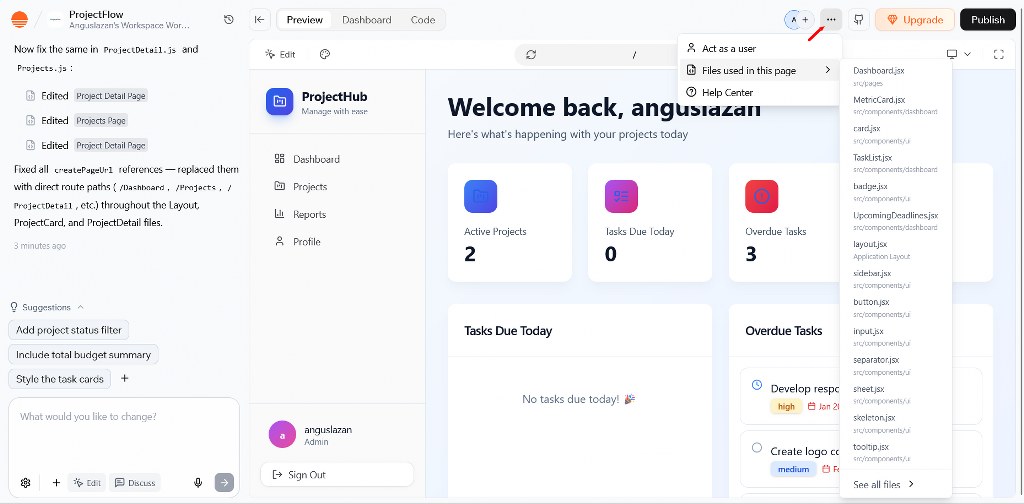Click Sign Out button
The image size is (1024, 504).
click(x=337, y=475)
